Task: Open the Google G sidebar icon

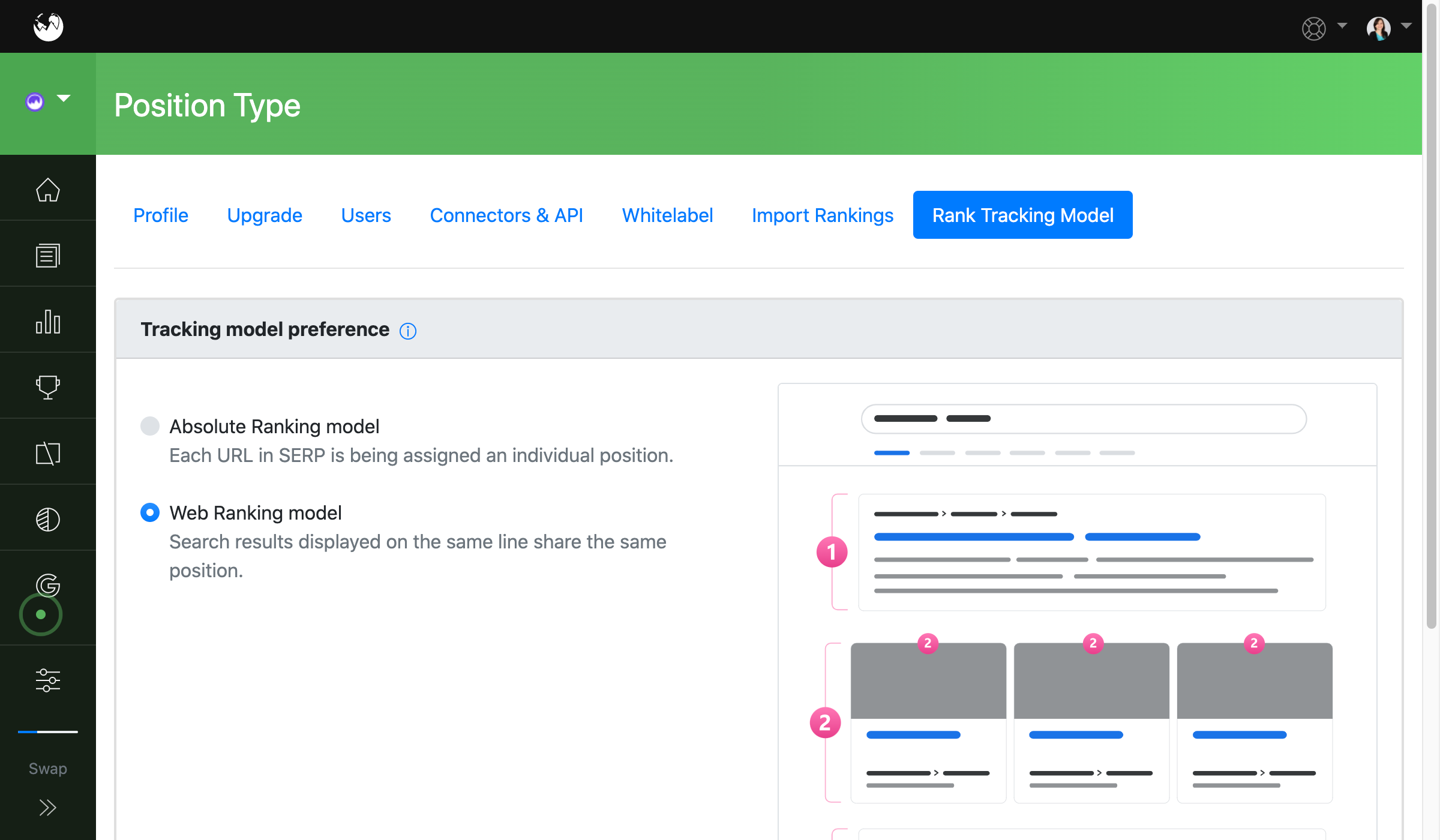Action: click(48, 585)
